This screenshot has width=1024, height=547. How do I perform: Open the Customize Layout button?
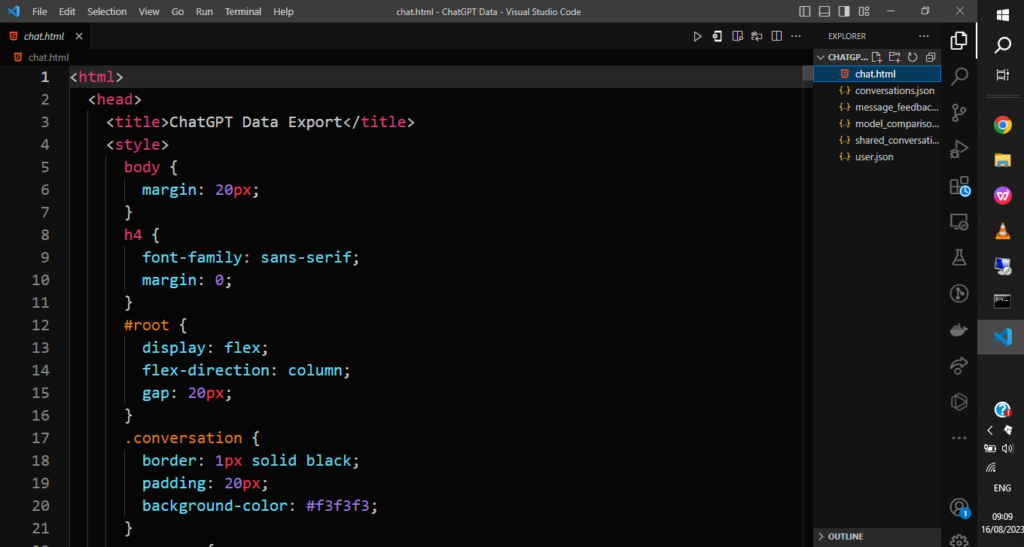(x=864, y=12)
